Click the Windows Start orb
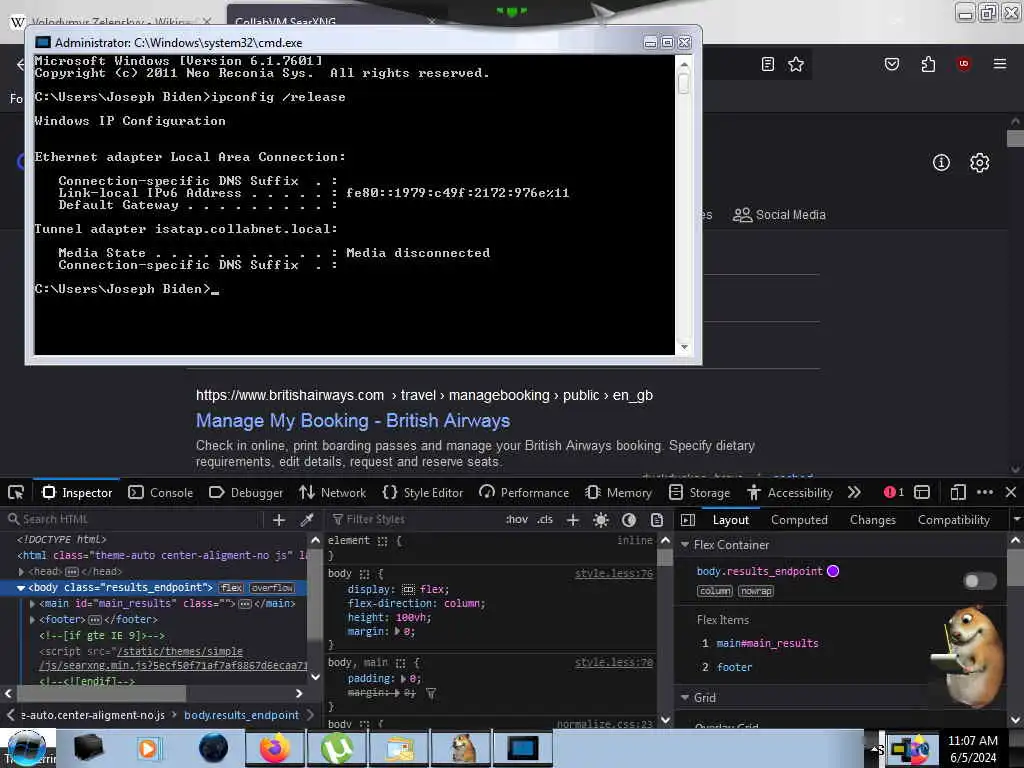The width and height of the screenshot is (1024, 768). (27, 748)
